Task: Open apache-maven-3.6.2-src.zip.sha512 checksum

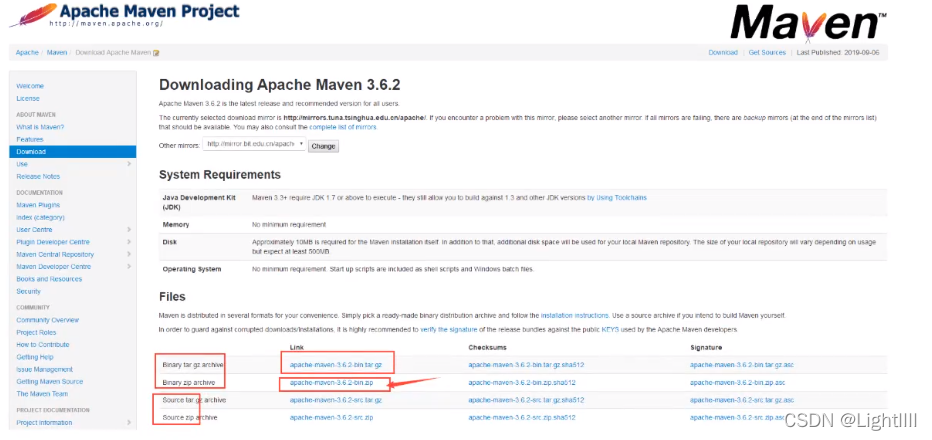Action: coord(521,418)
